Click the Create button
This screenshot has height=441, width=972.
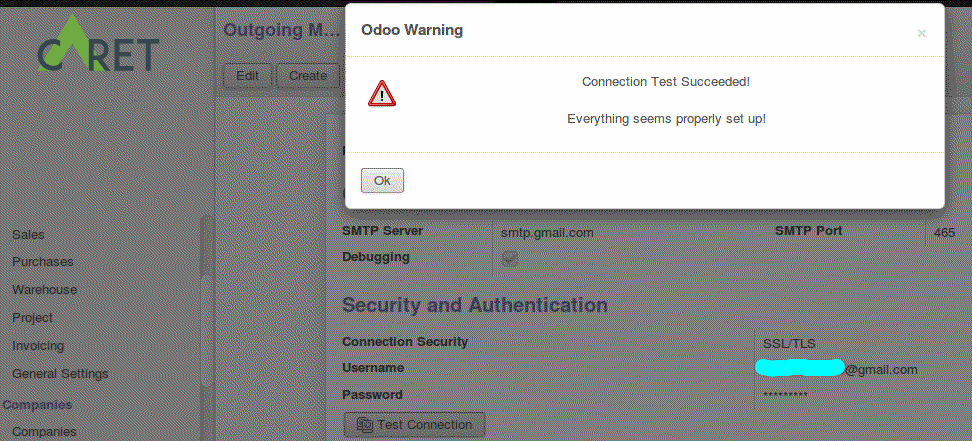pyautogui.click(x=308, y=75)
